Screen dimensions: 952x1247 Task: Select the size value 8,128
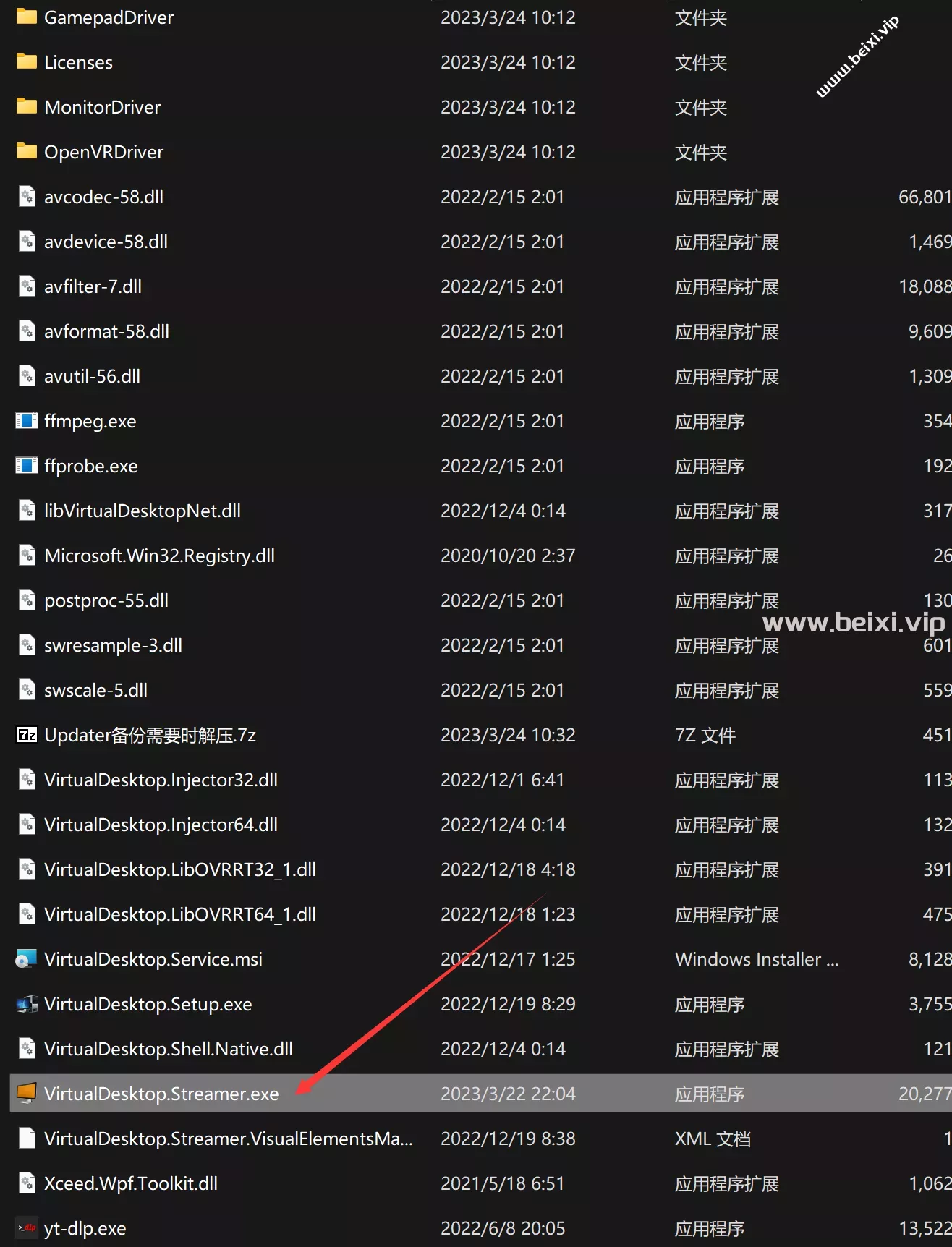(x=930, y=959)
